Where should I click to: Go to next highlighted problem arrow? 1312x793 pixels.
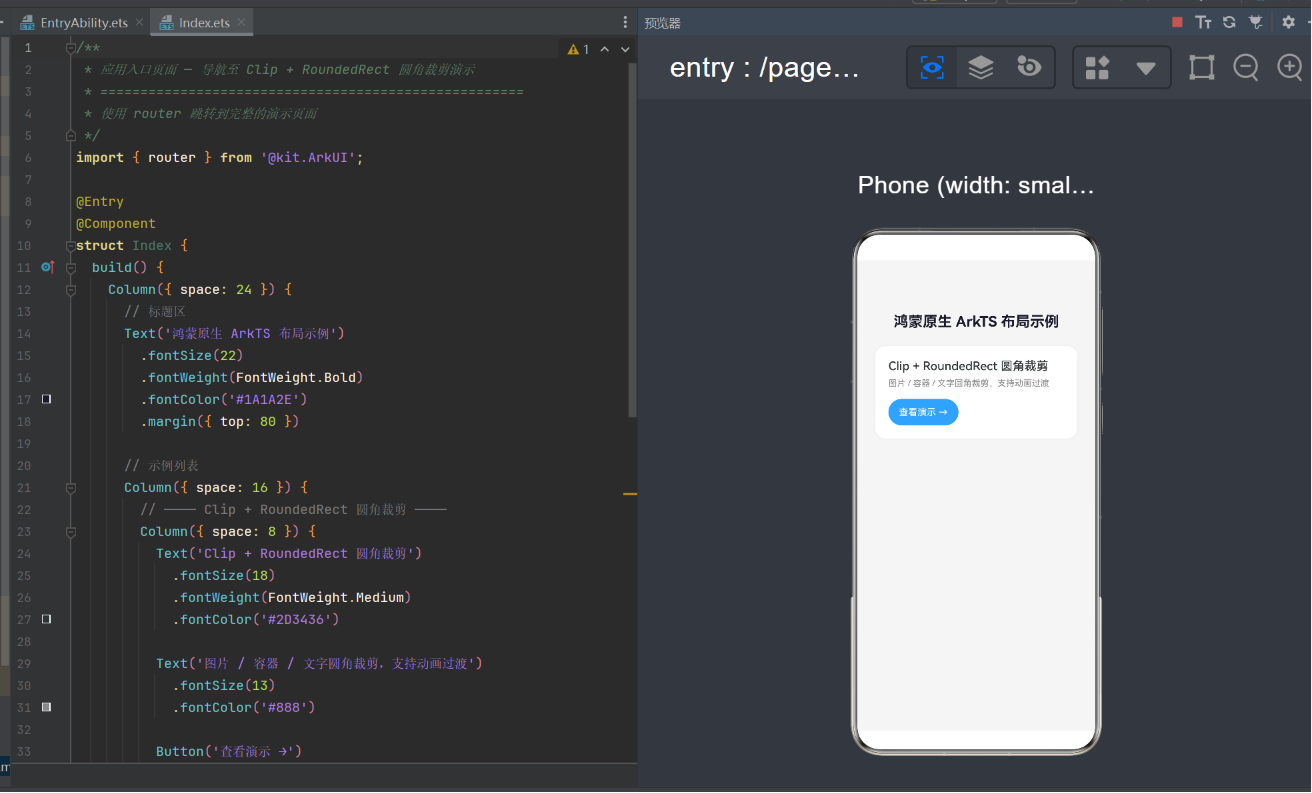point(625,49)
